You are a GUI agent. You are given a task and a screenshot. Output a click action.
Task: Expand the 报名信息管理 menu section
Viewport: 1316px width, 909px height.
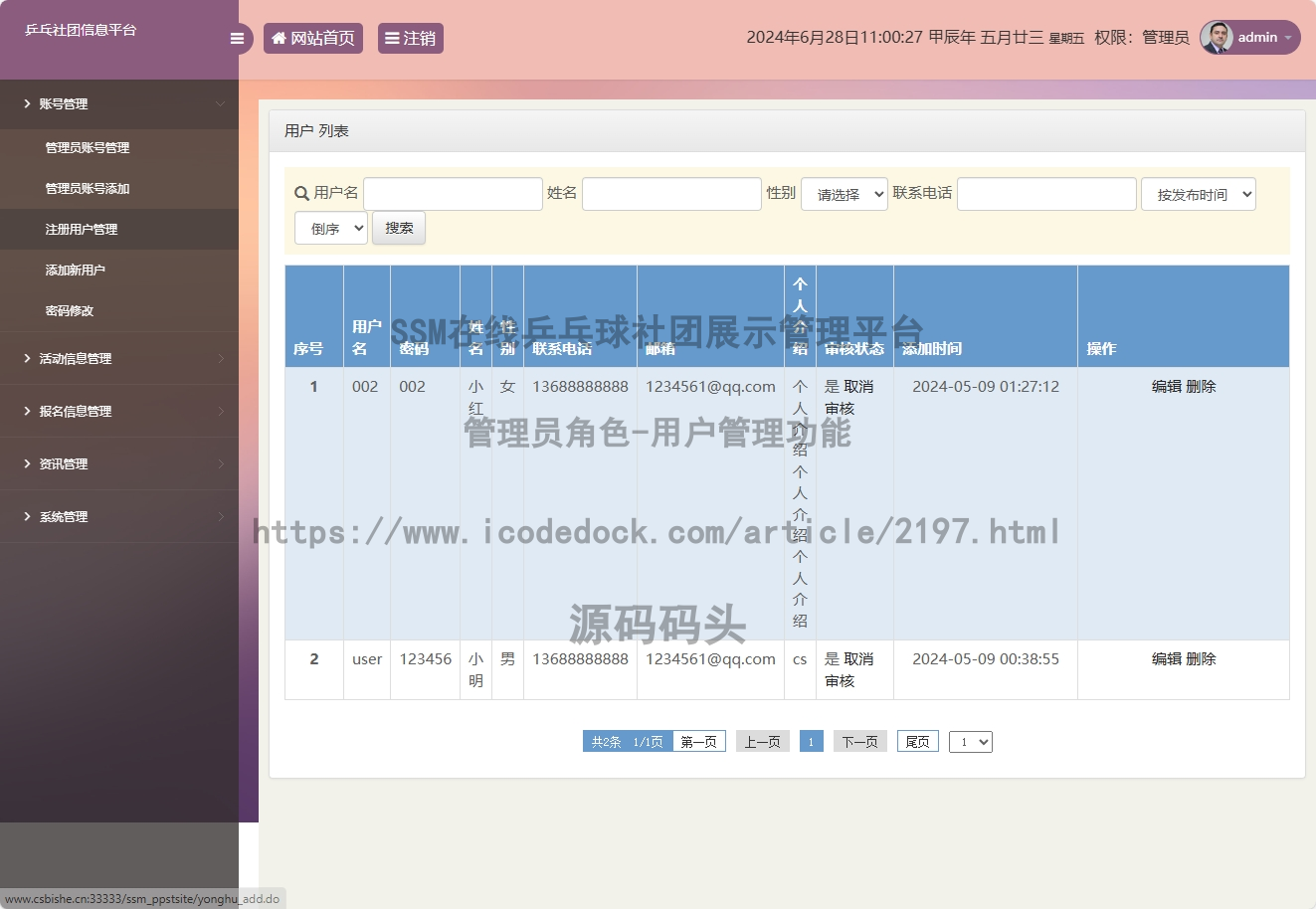coord(119,411)
